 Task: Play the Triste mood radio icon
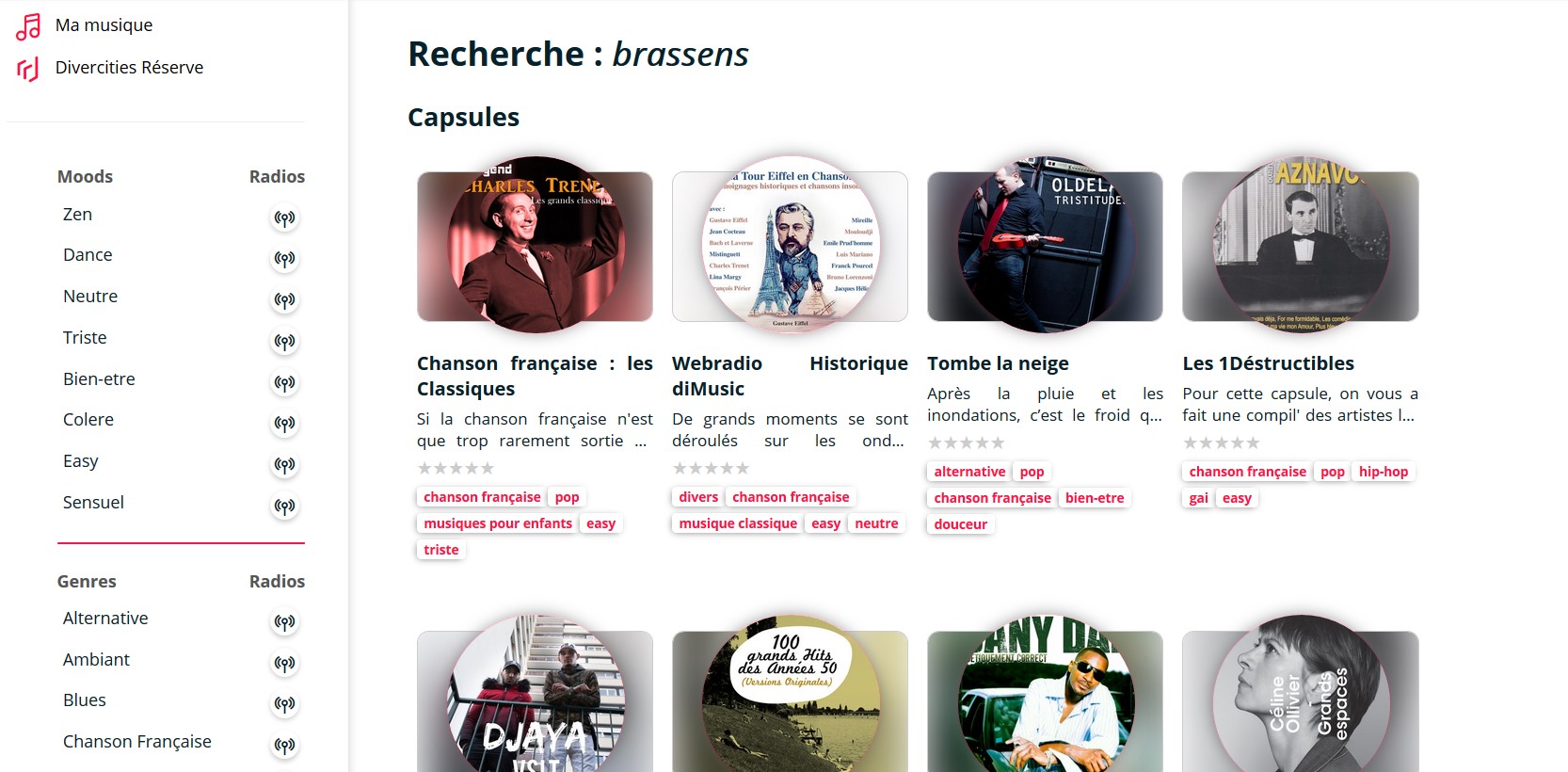tap(284, 342)
